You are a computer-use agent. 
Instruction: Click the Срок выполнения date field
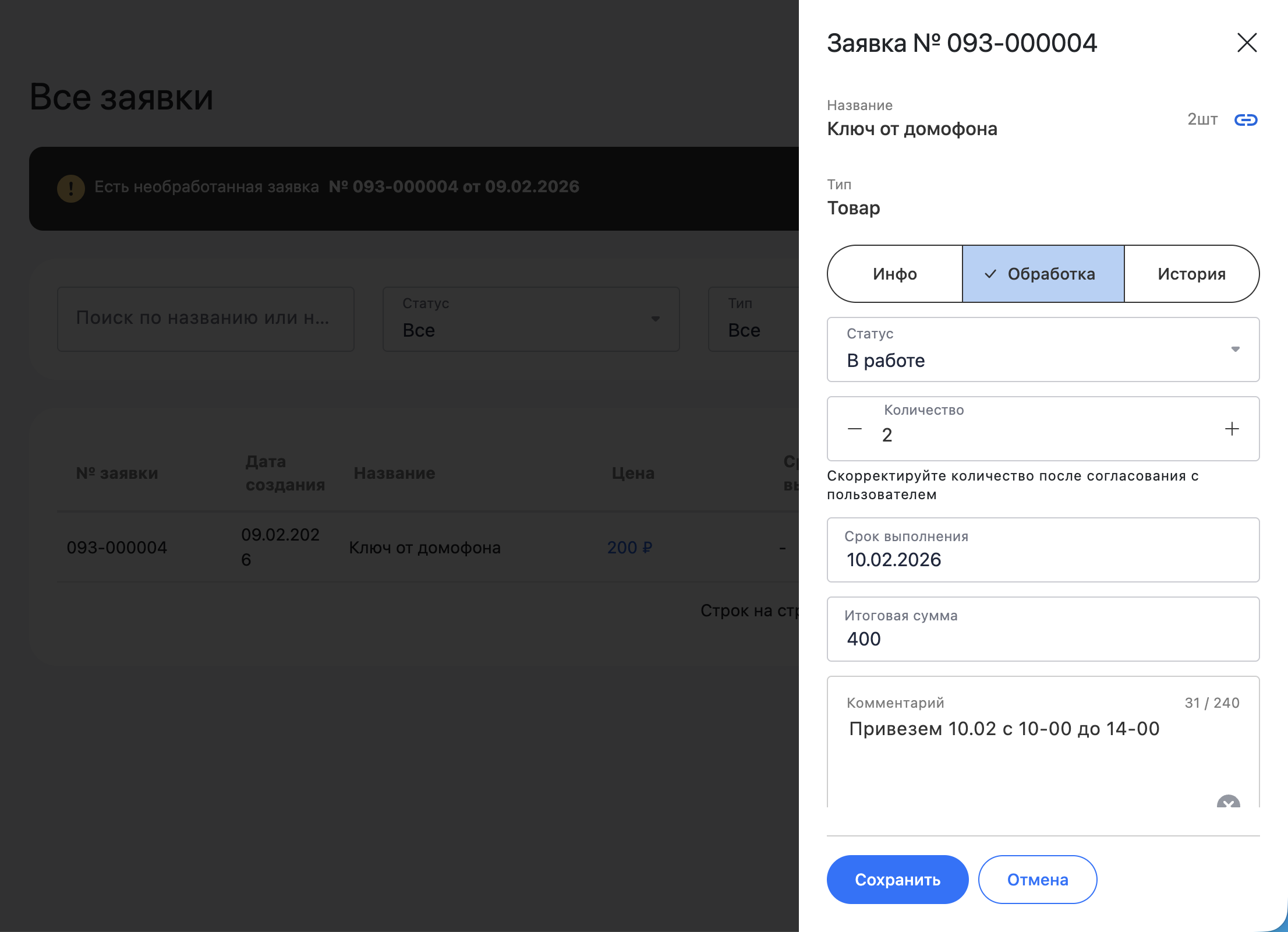(x=1042, y=550)
